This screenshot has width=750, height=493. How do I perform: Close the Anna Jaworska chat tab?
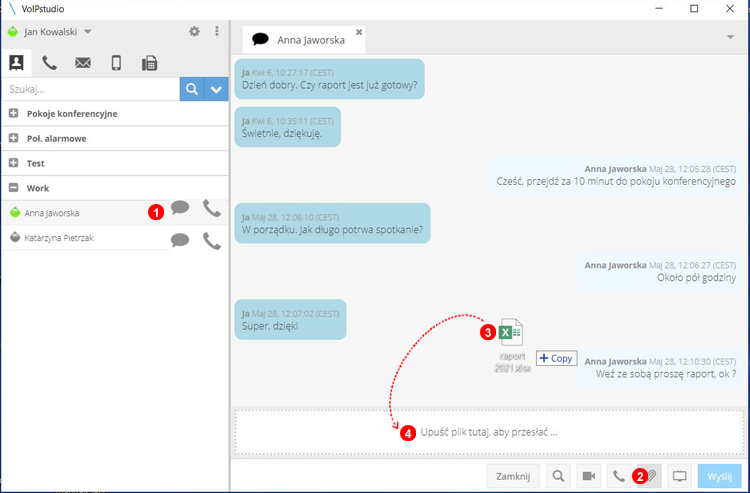coord(359,32)
